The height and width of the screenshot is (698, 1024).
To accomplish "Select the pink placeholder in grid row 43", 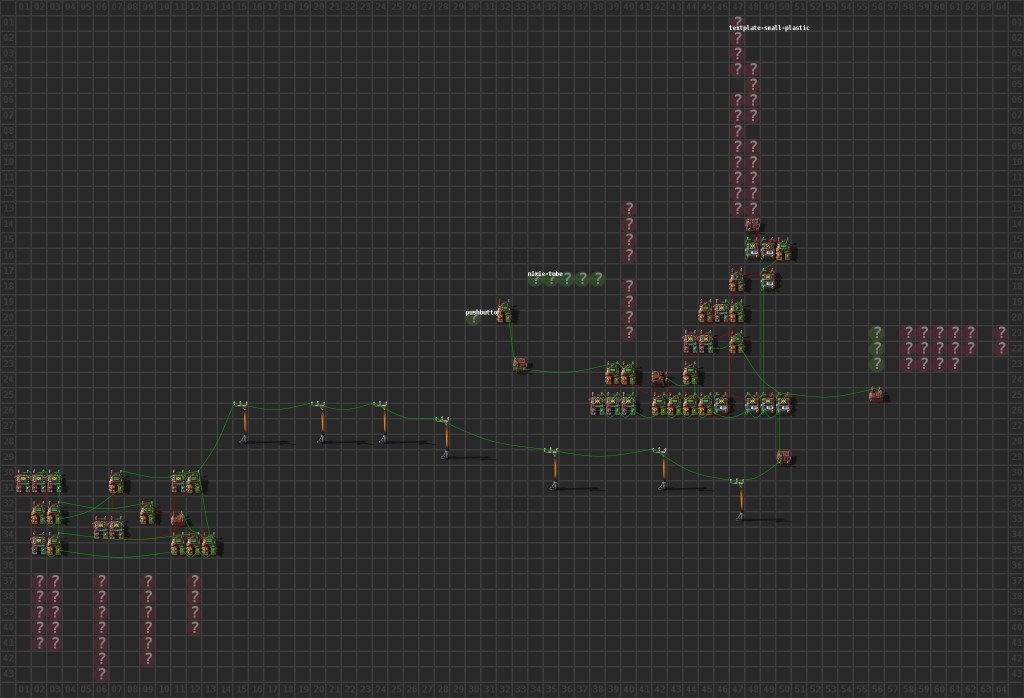I will pyautogui.click(x=101, y=674).
